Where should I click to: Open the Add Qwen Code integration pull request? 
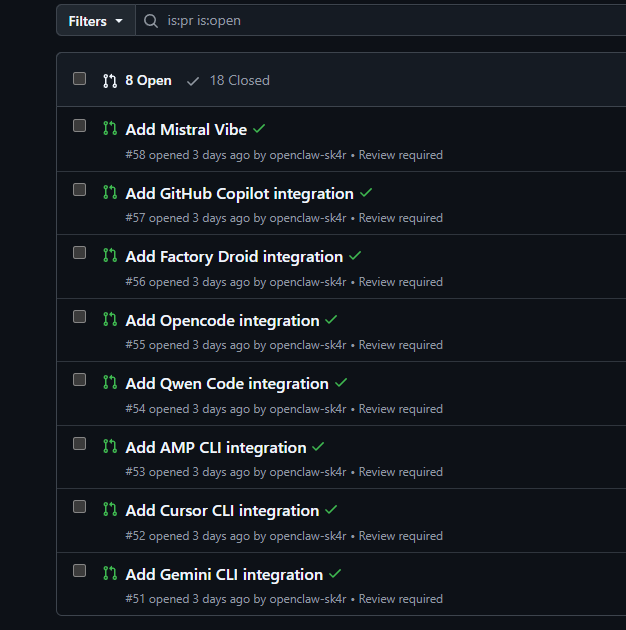click(227, 384)
